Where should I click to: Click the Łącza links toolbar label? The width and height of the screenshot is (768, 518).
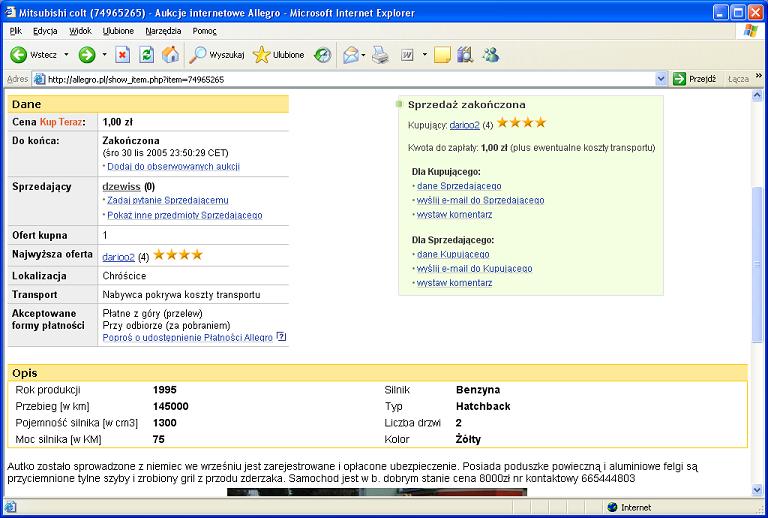(x=738, y=79)
